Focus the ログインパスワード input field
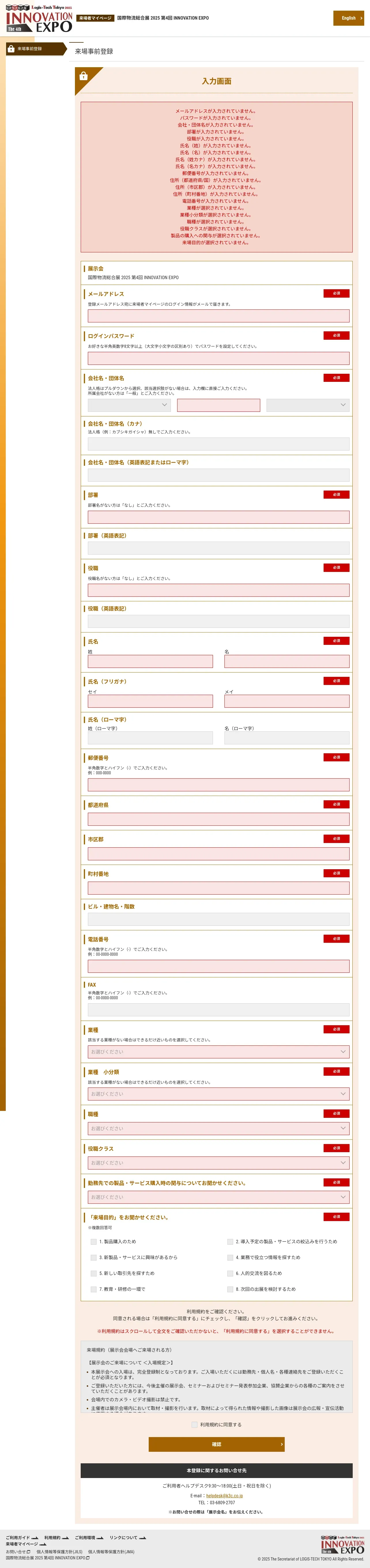Screen dimensions: 370x1568 click(218, 358)
